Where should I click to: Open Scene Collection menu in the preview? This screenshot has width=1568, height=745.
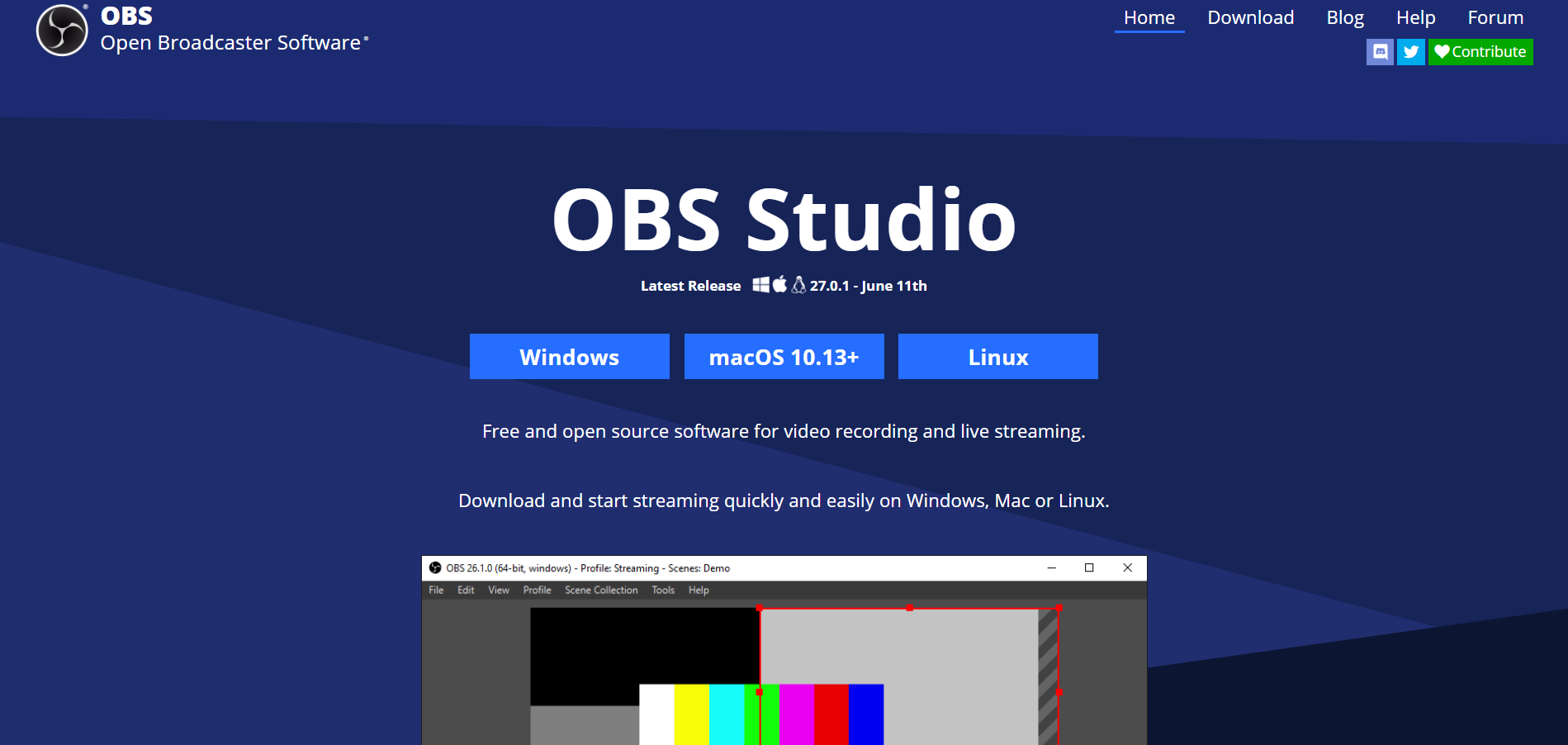[601, 590]
